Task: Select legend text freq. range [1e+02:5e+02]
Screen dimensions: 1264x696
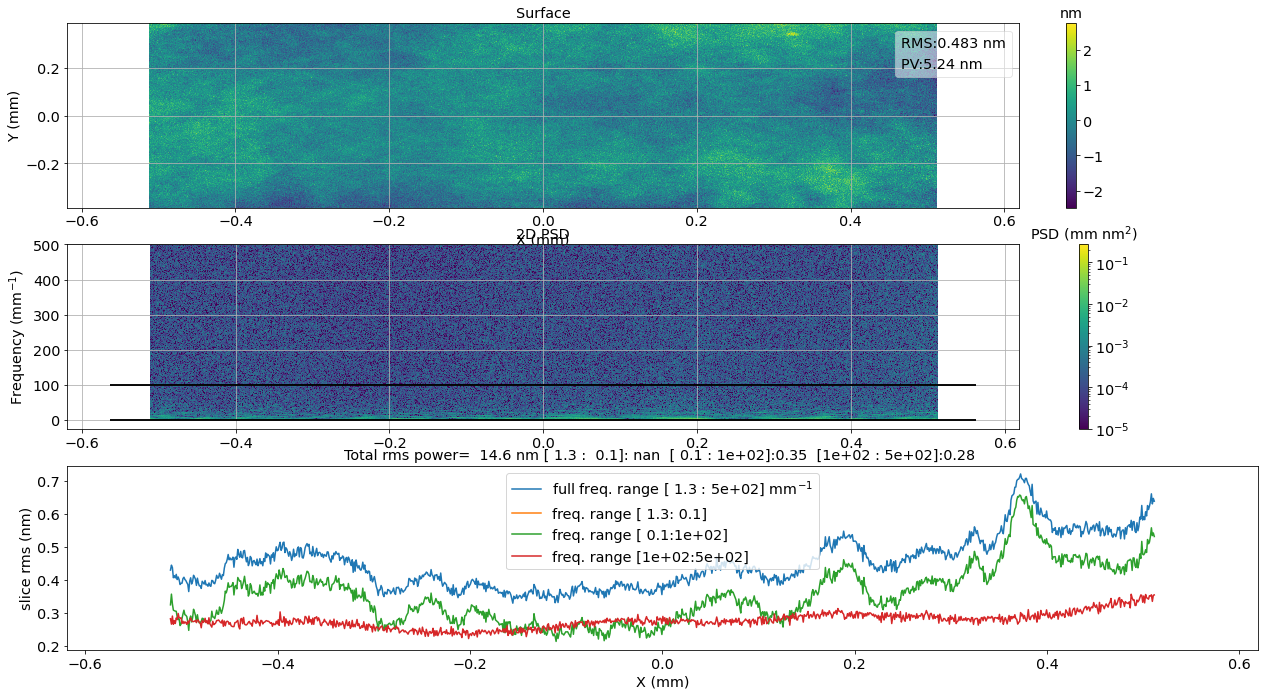Action: (649, 557)
